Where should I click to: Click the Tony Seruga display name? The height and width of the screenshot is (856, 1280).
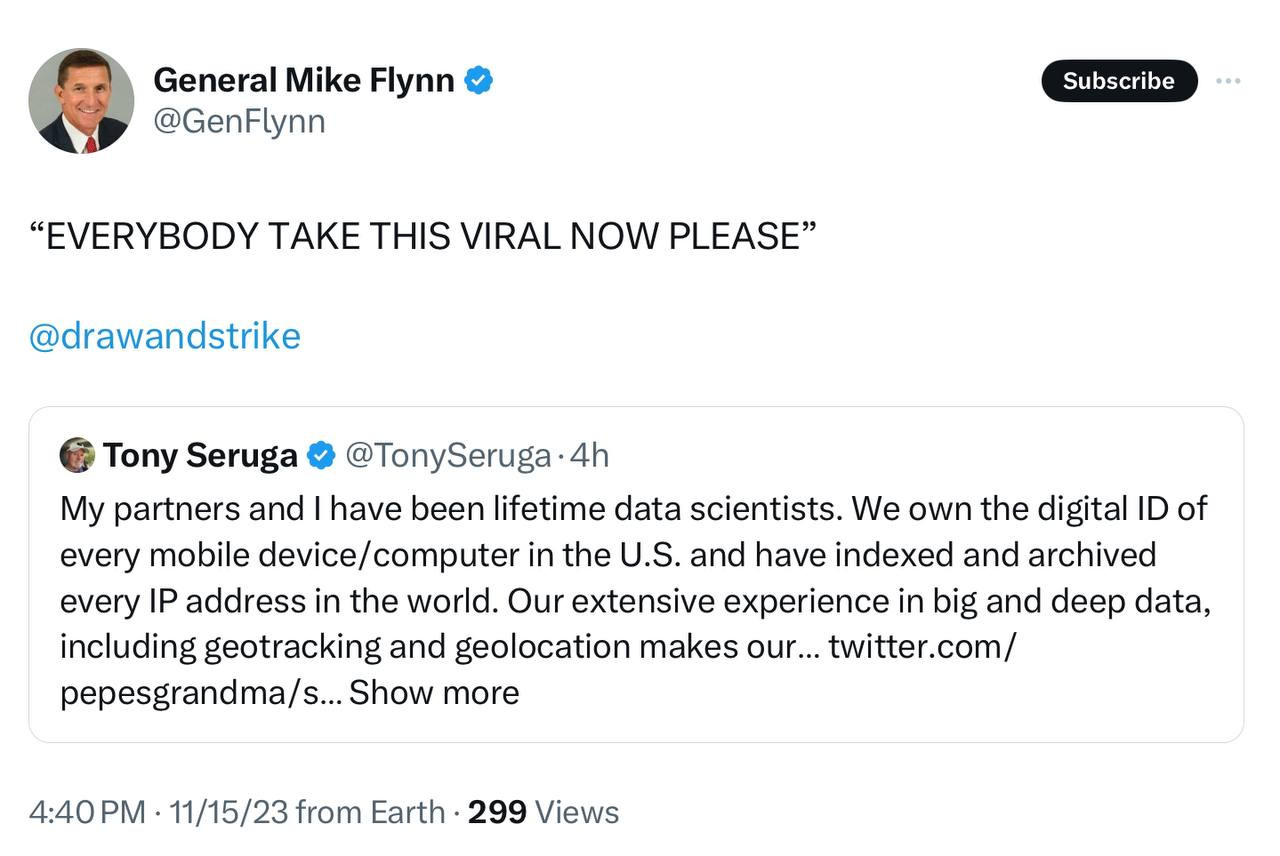200,456
